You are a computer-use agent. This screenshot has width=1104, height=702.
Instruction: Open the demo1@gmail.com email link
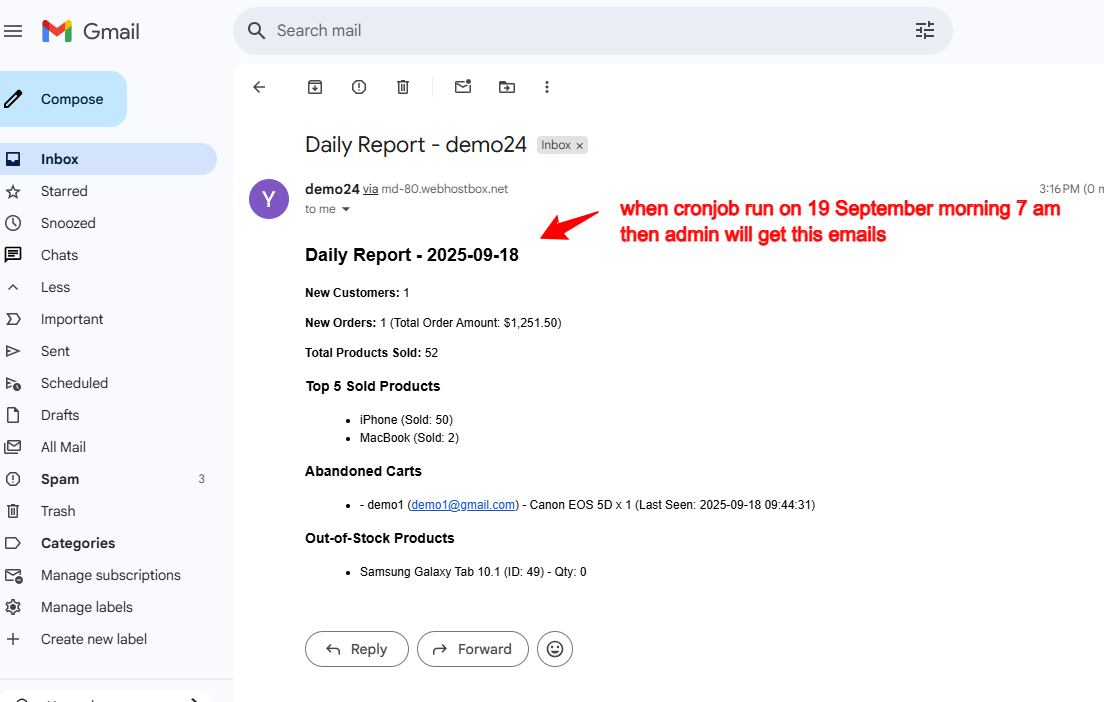[x=463, y=505]
